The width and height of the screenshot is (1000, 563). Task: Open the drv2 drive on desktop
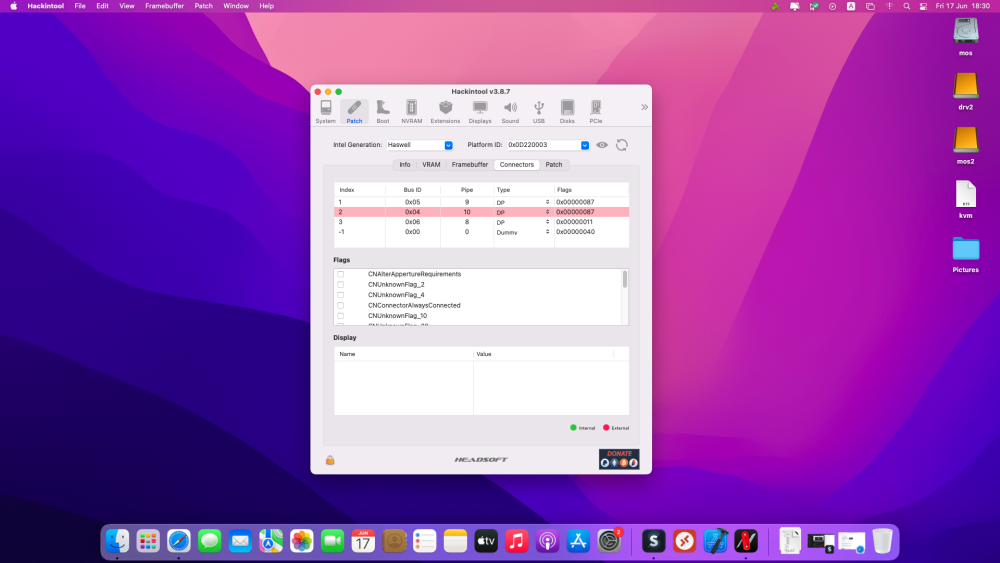click(x=966, y=91)
